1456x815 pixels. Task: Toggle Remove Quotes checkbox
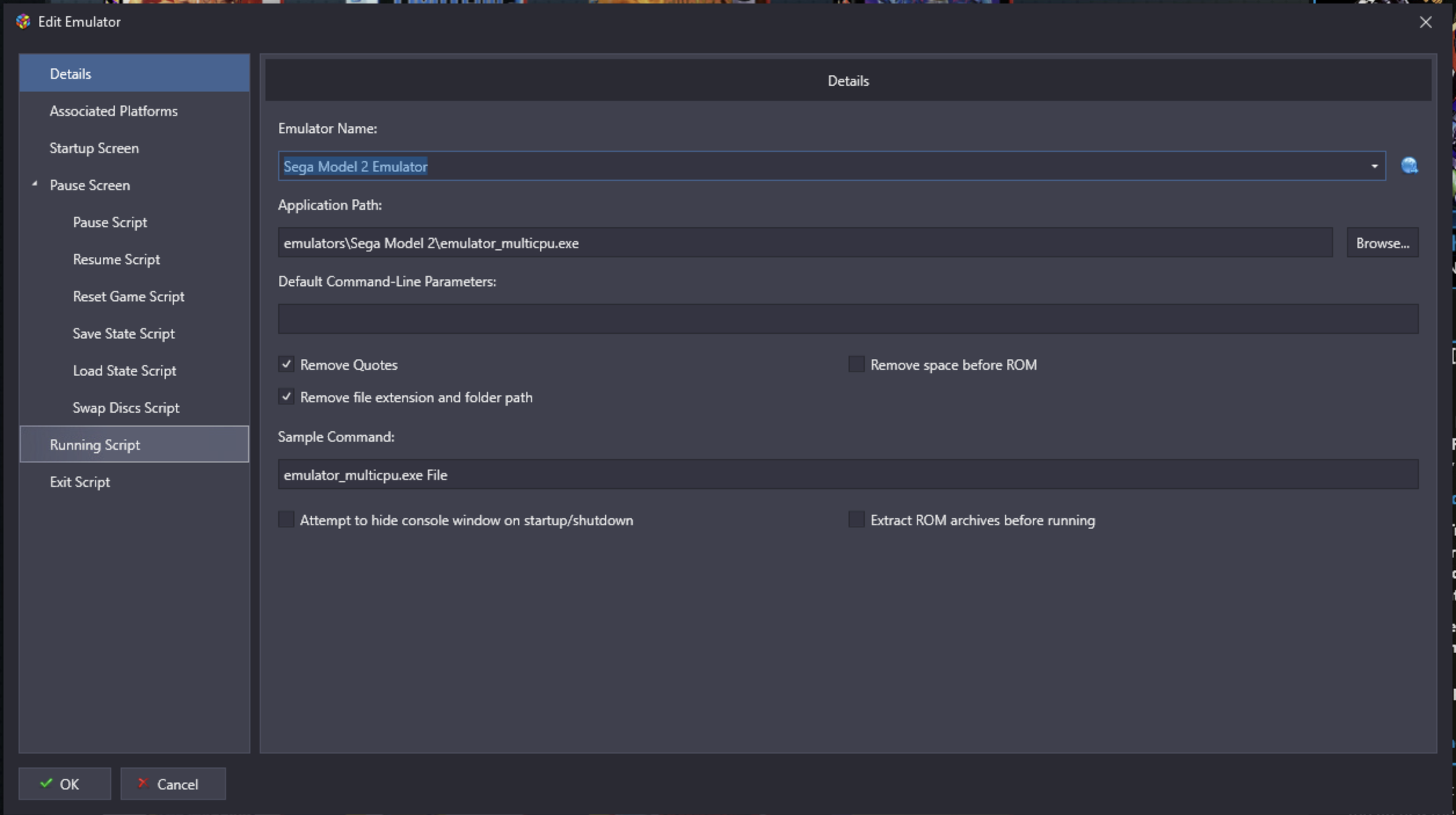286,364
